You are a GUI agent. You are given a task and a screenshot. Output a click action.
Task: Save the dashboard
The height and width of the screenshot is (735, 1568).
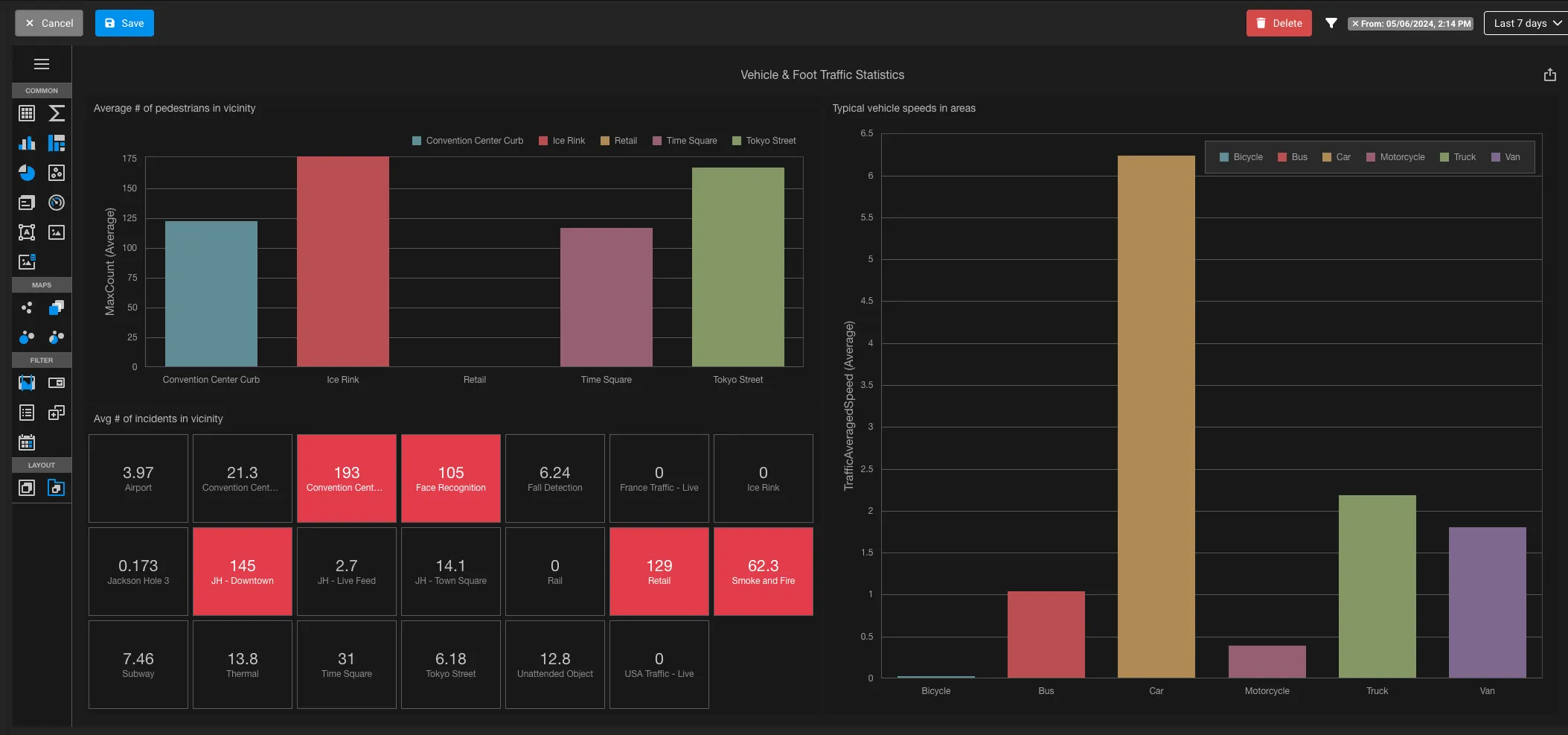(124, 23)
